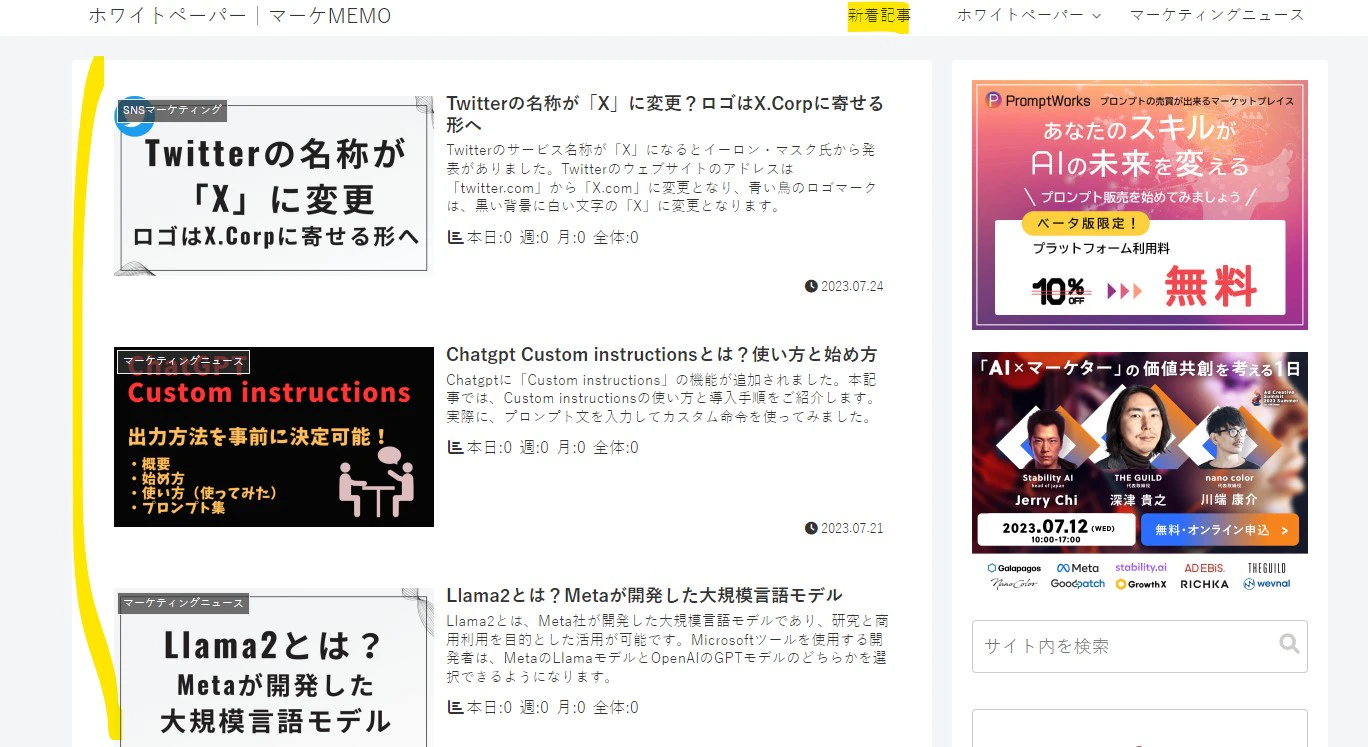Open the Llama2とは？ article thumbnail
This screenshot has width=1368, height=747.
274,667
